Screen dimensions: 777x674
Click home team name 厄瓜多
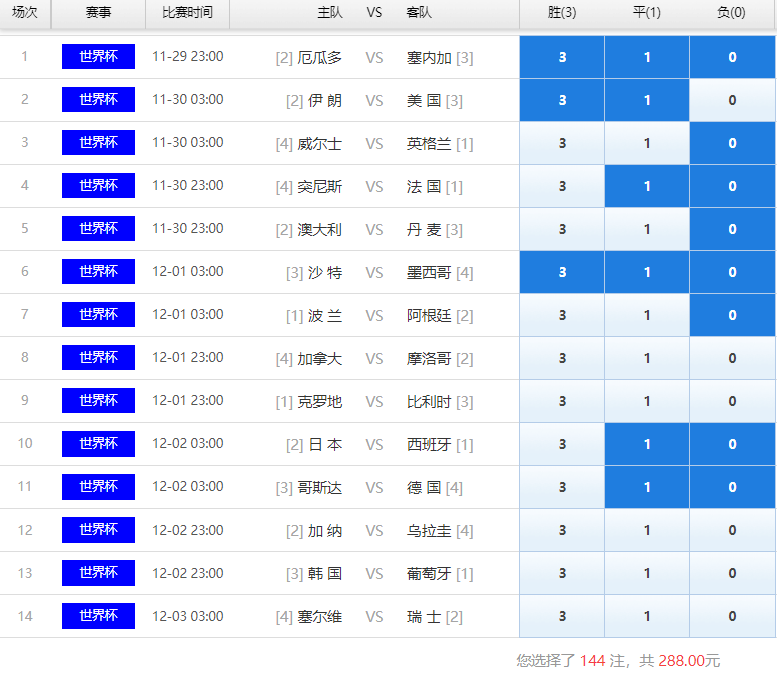(x=320, y=58)
